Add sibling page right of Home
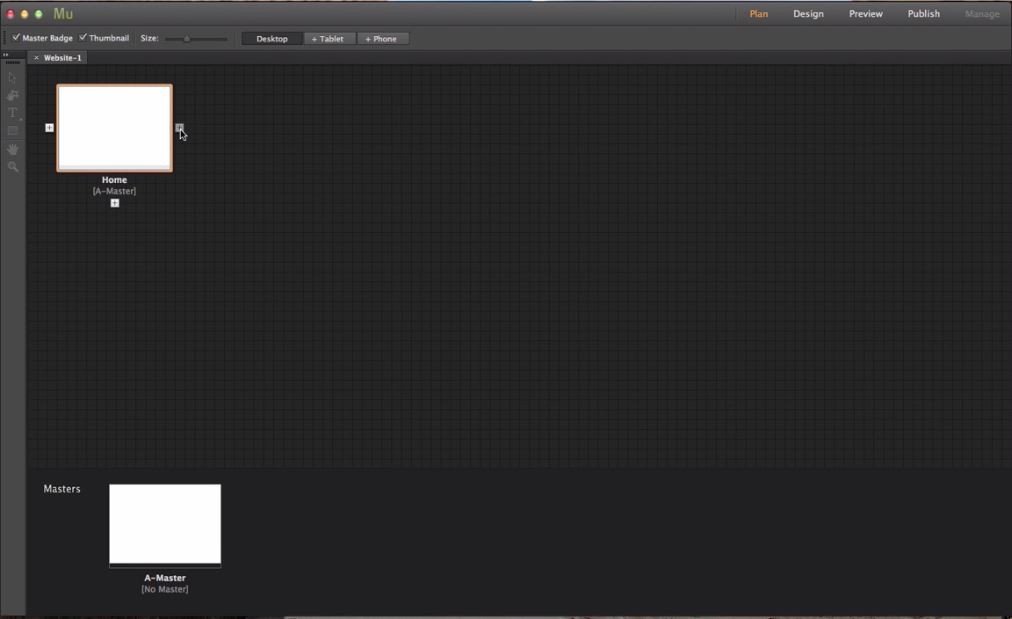The height and width of the screenshot is (619, 1012). 179,127
